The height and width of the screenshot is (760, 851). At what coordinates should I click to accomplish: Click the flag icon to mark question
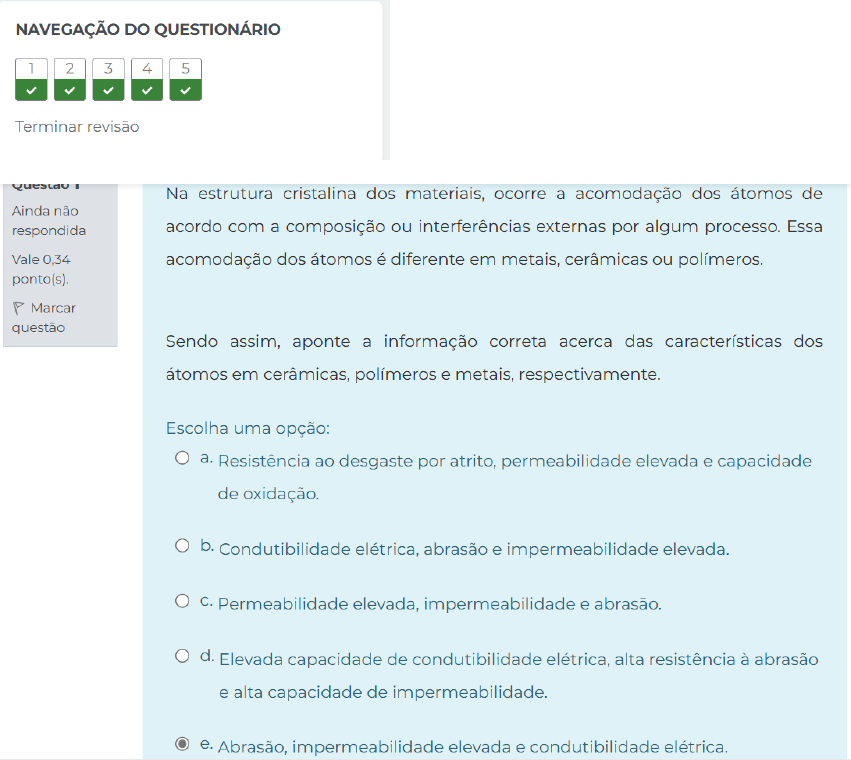click(18, 308)
